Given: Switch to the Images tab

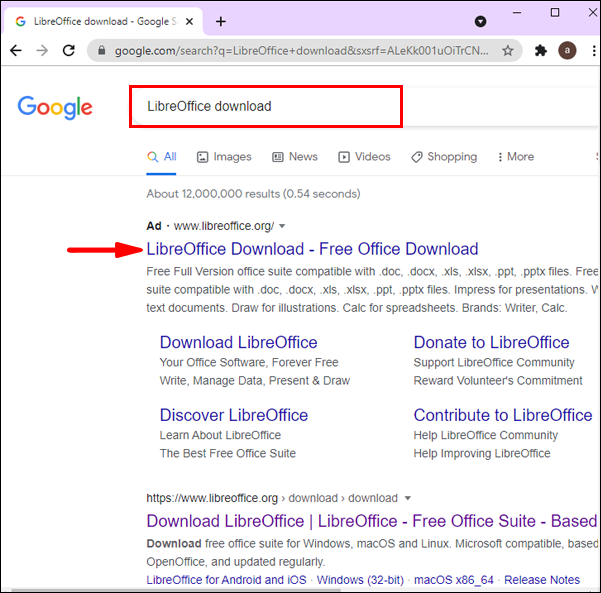Looking at the screenshot, I should pyautogui.click(x=224, y=157).
